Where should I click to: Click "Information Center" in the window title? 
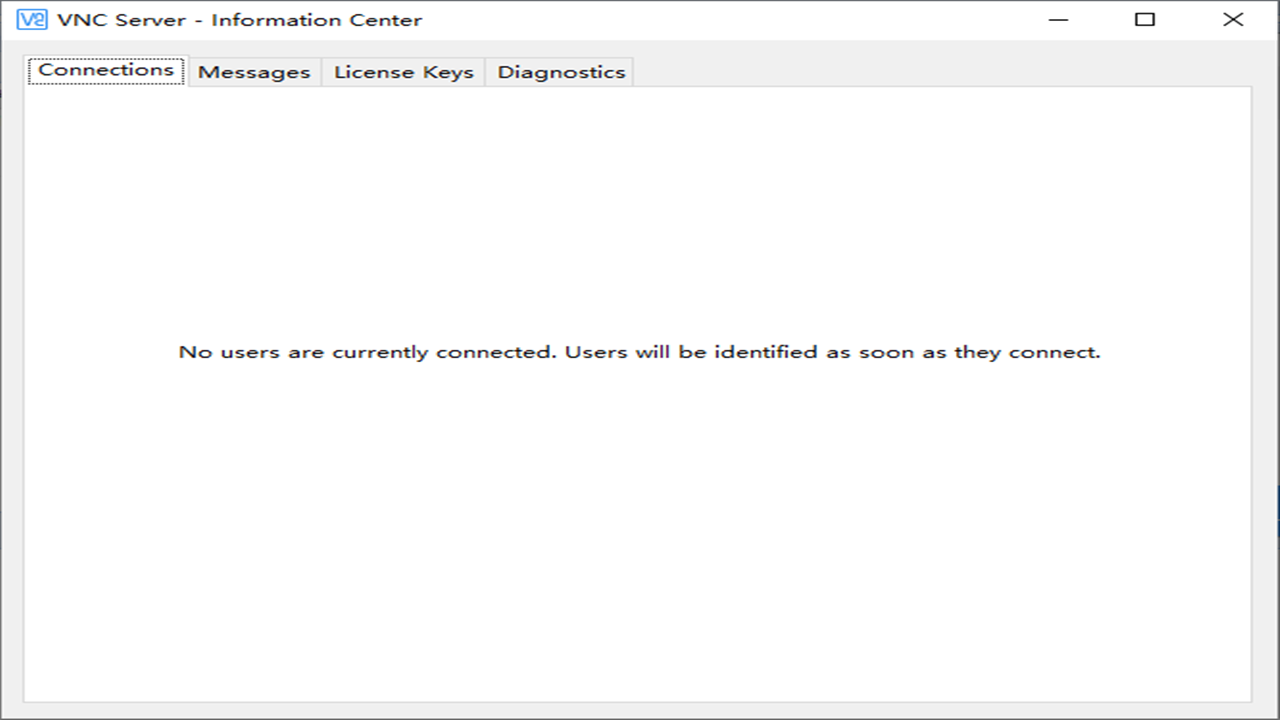coord(316,20)
